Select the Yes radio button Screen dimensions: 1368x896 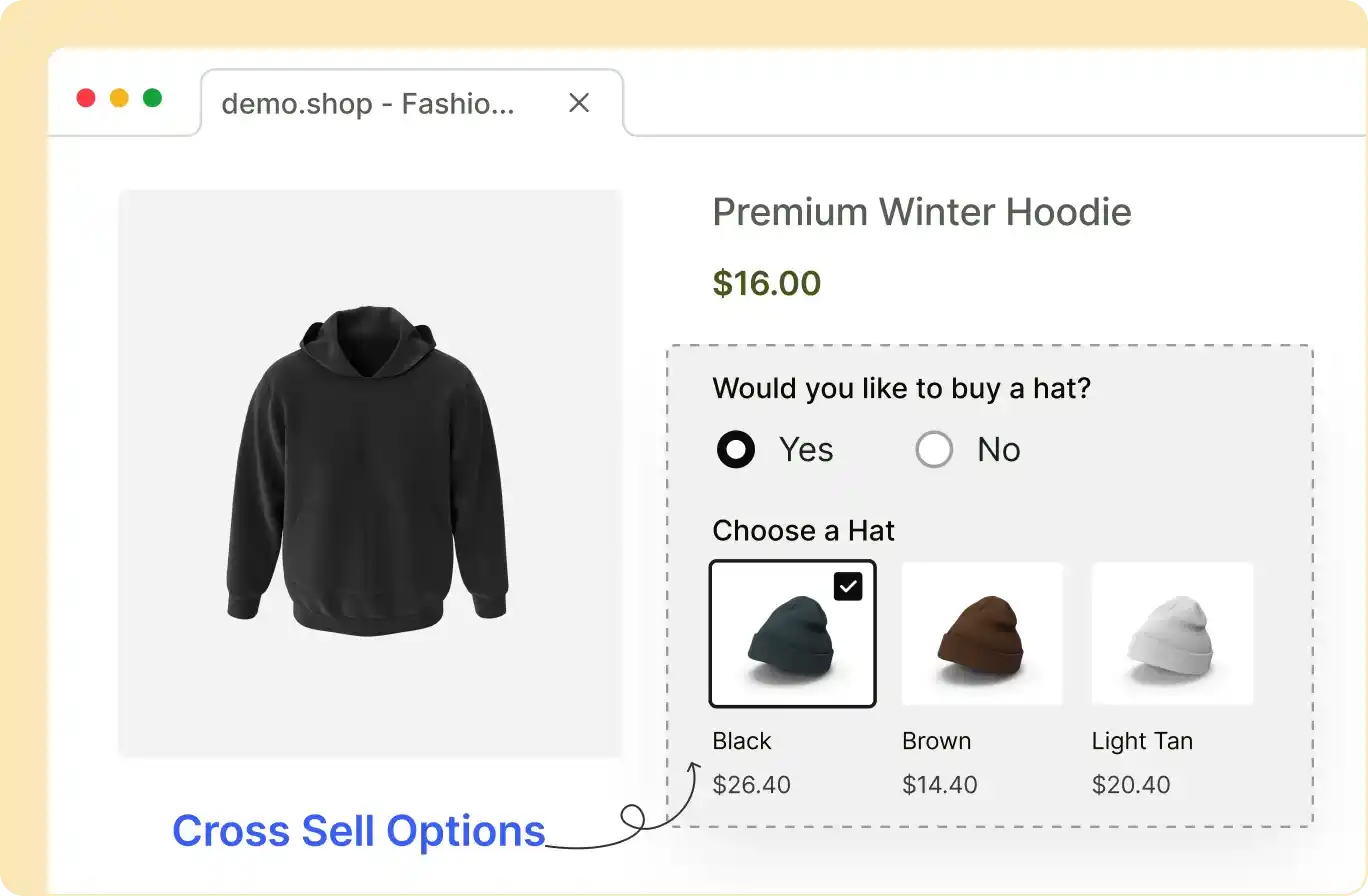click(x=736, y=450)
